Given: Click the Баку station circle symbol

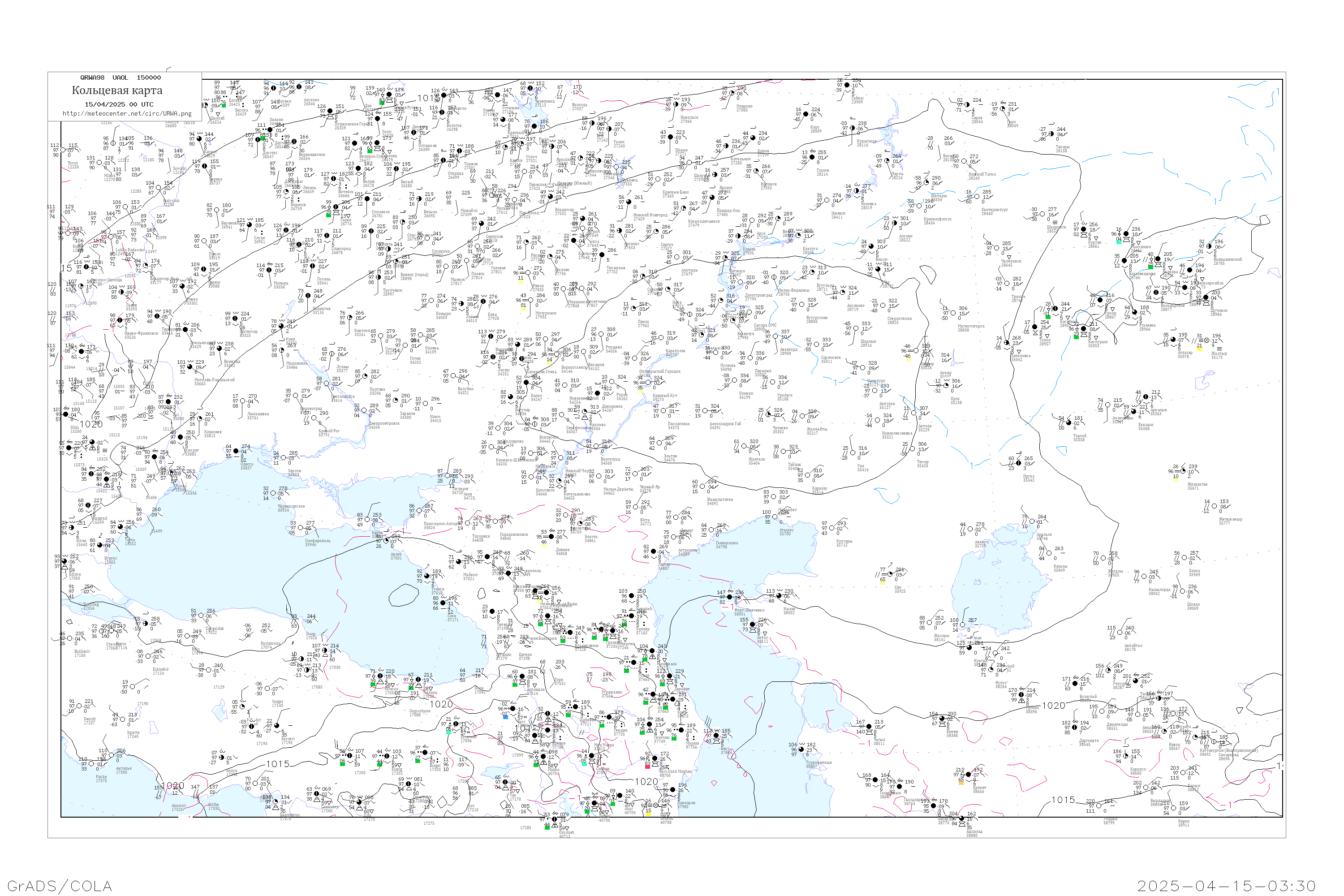Looking at the screenshot, I should [716, 736].
